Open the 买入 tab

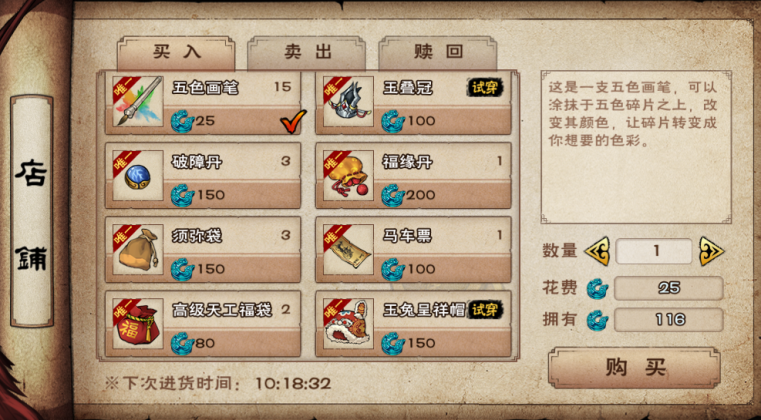tap(176, 52)
